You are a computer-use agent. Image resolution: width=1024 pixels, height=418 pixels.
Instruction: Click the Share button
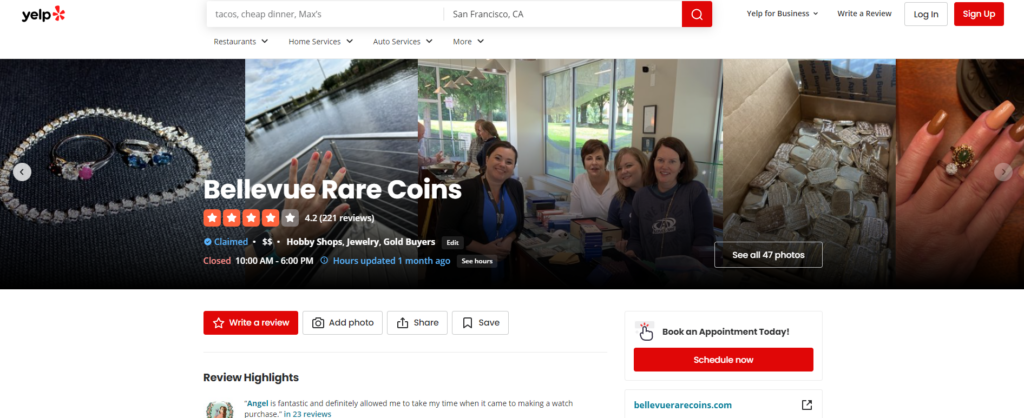tap(417, 323)
